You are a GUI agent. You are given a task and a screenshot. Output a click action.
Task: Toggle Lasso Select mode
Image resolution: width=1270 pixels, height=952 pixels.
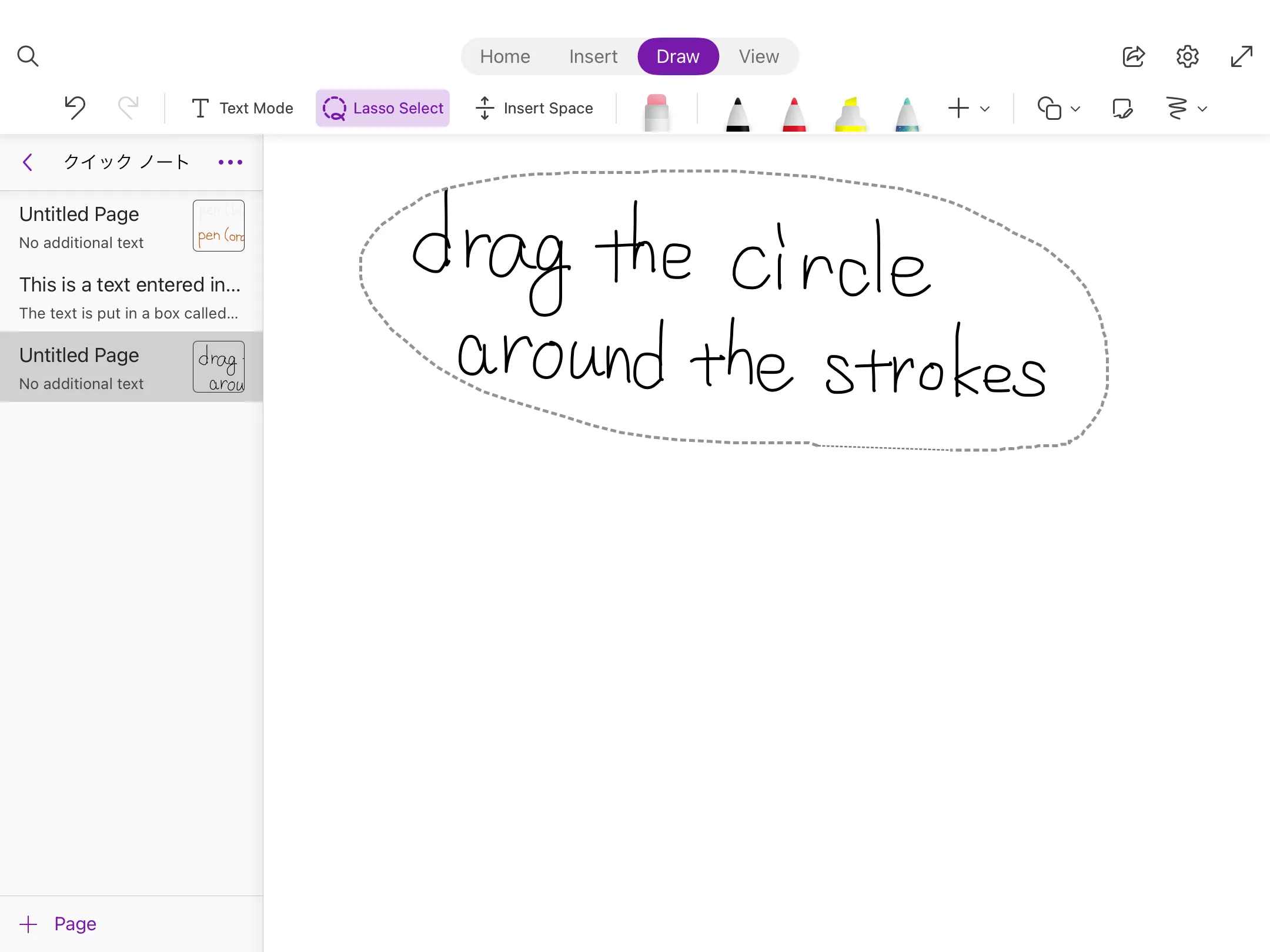point(383,108)
